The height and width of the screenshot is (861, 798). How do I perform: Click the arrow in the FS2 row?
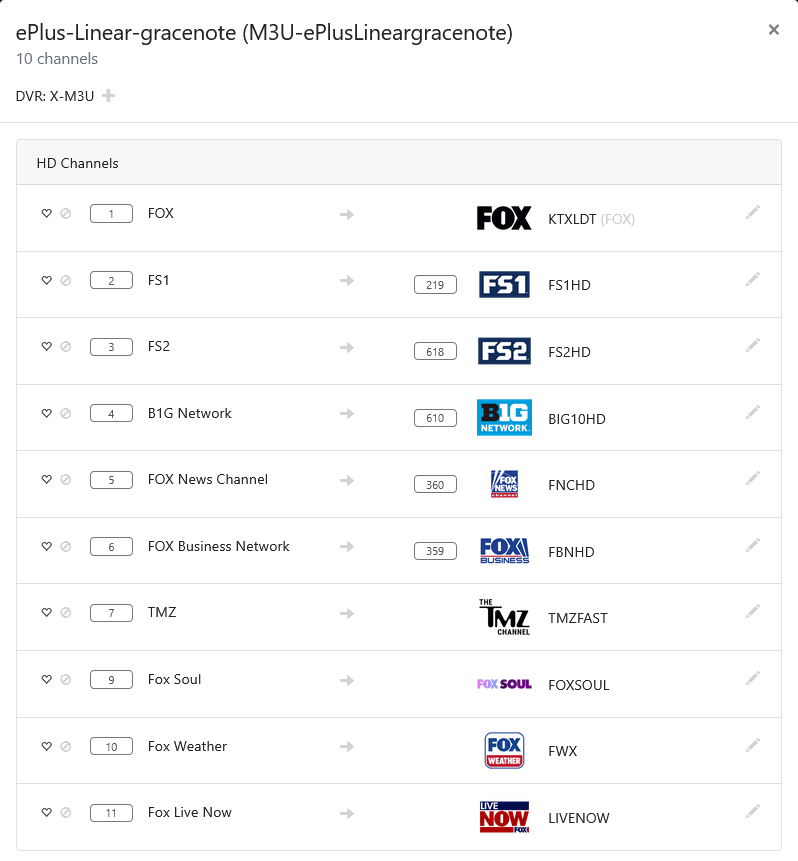pos(347,347)
